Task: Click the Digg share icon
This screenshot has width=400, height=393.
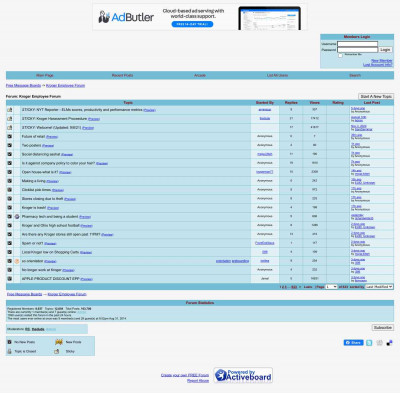Action: (379, 343)
